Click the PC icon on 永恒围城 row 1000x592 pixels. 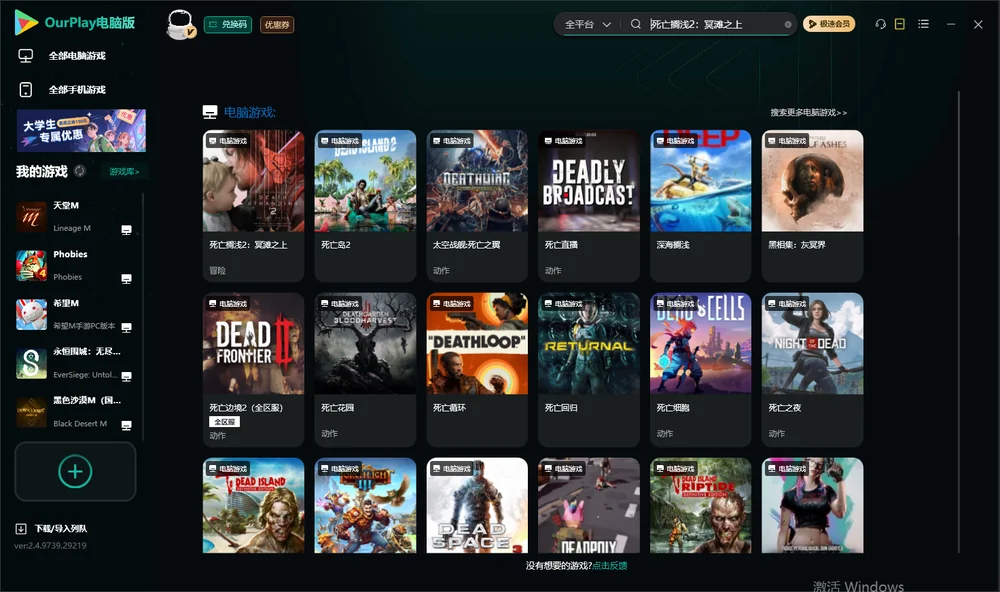pyautogui.click(x=126, y=376)
